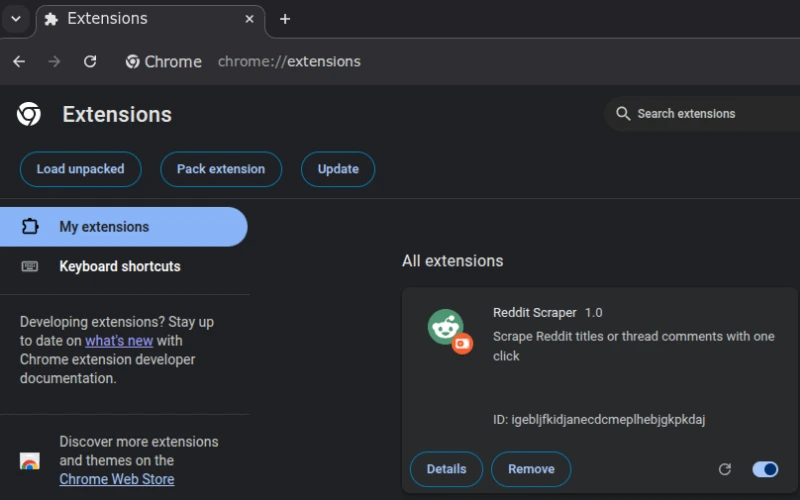Click the Update button
This screenshot has width=800, height=500.
[x=338, y=169]
